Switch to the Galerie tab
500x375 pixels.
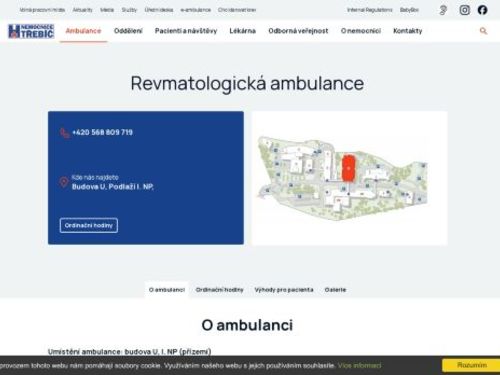(x=335, y=290)
